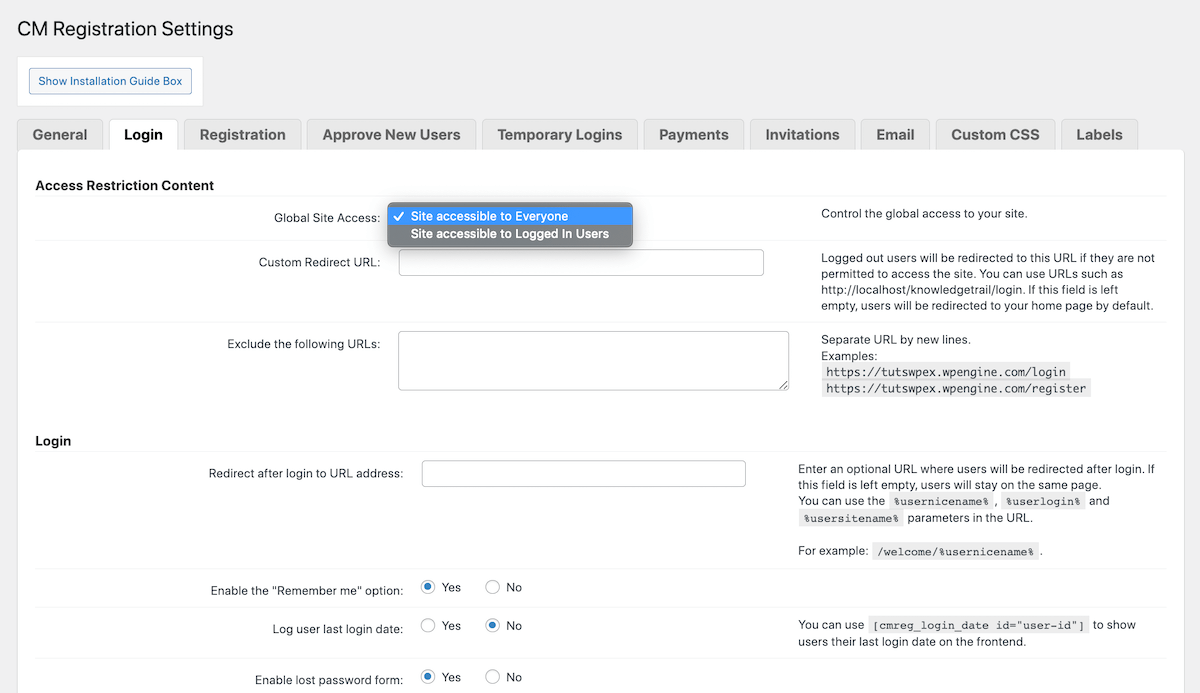The image size is (1200, 693).
Task: Open the Labels tab
Action: pyautogui.click(x=1099, y=135)
